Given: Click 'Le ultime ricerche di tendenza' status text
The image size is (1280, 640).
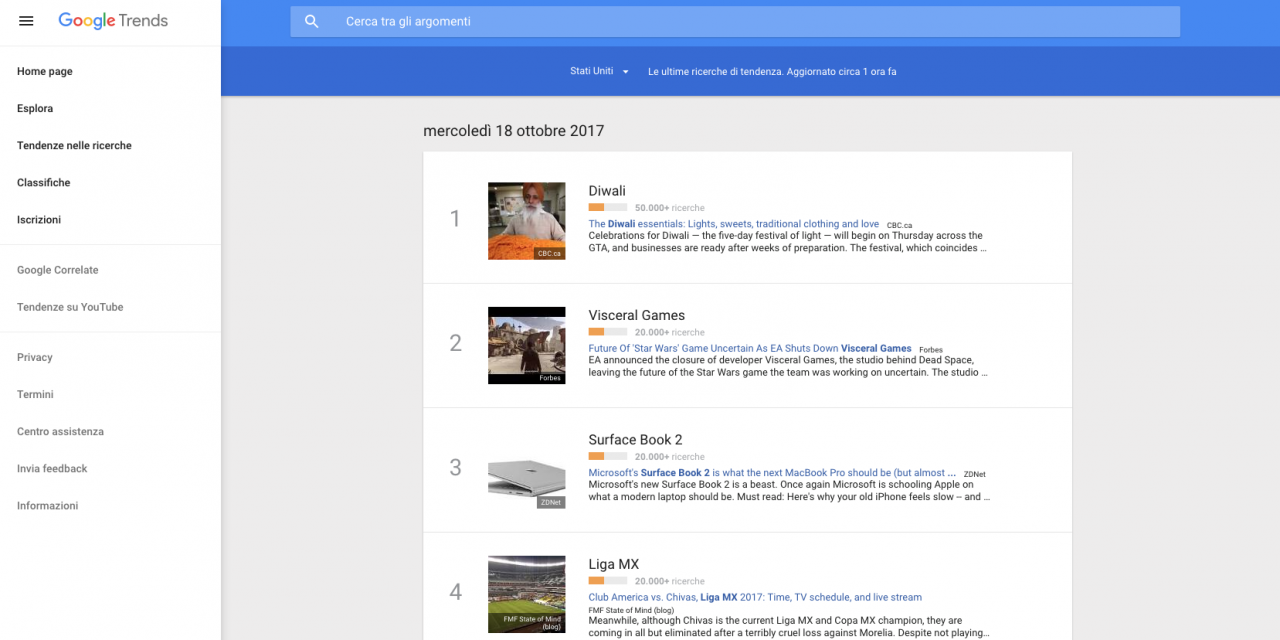Looking at the screenshot, I should [772, 72].
